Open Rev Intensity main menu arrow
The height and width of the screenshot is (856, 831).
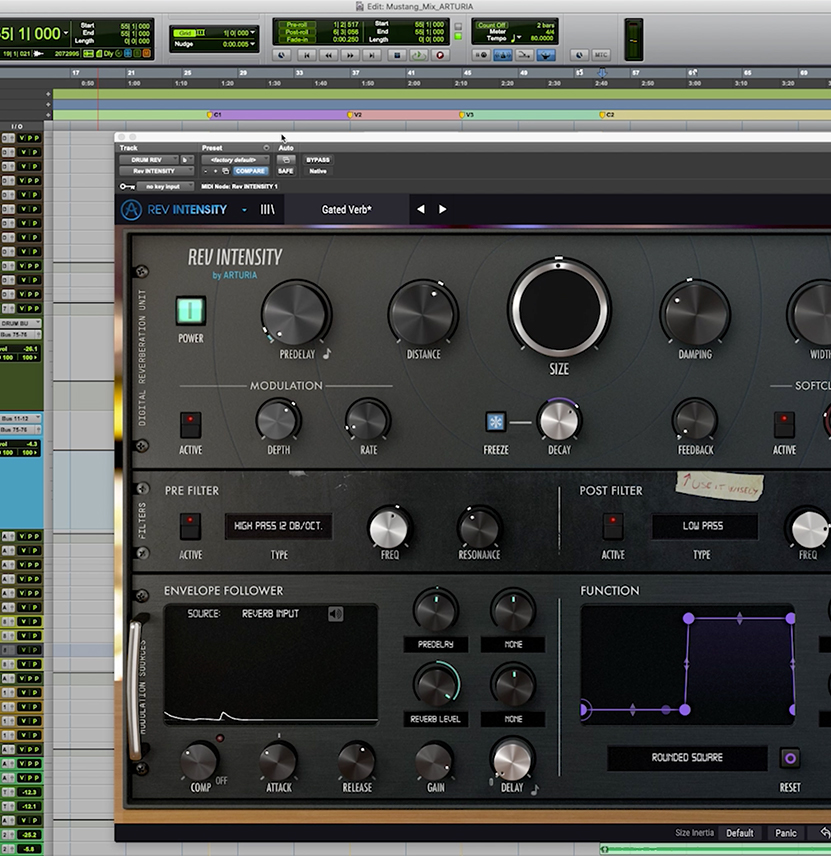pos(244,210)
